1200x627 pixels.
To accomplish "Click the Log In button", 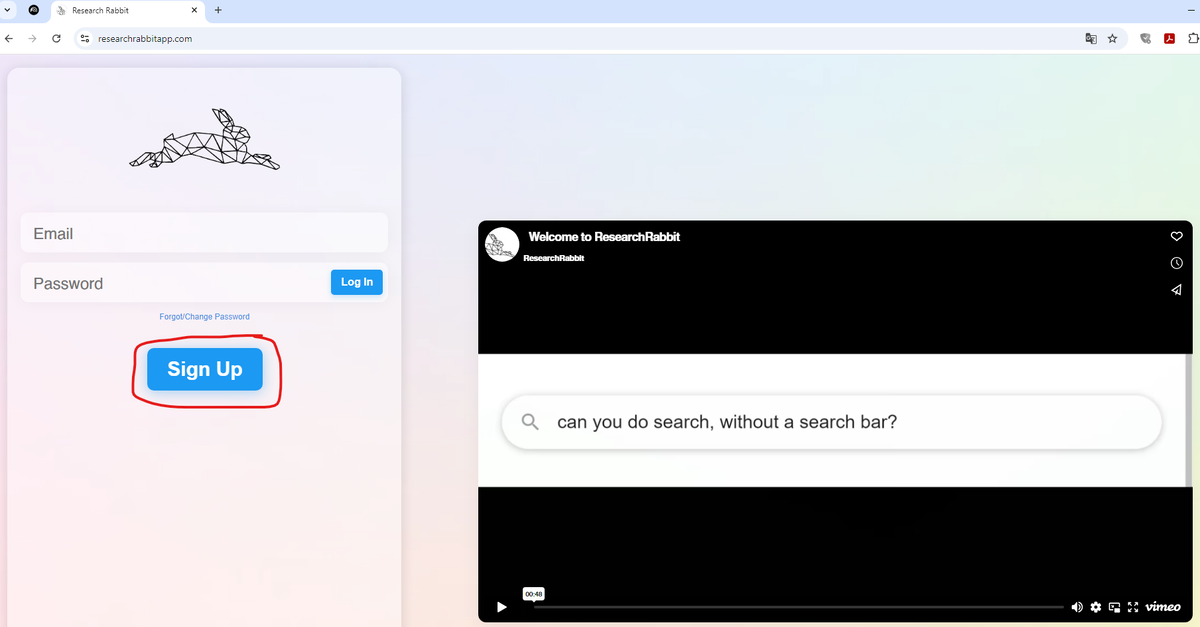I will click(x=356, y=282).
